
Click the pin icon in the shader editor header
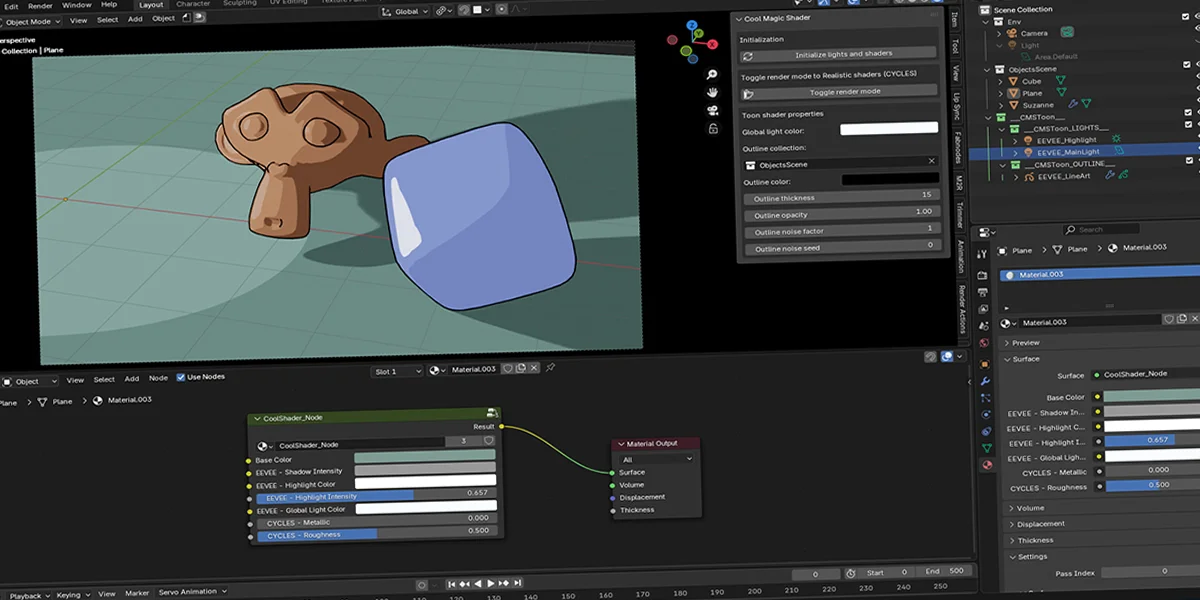click(550, 368)
